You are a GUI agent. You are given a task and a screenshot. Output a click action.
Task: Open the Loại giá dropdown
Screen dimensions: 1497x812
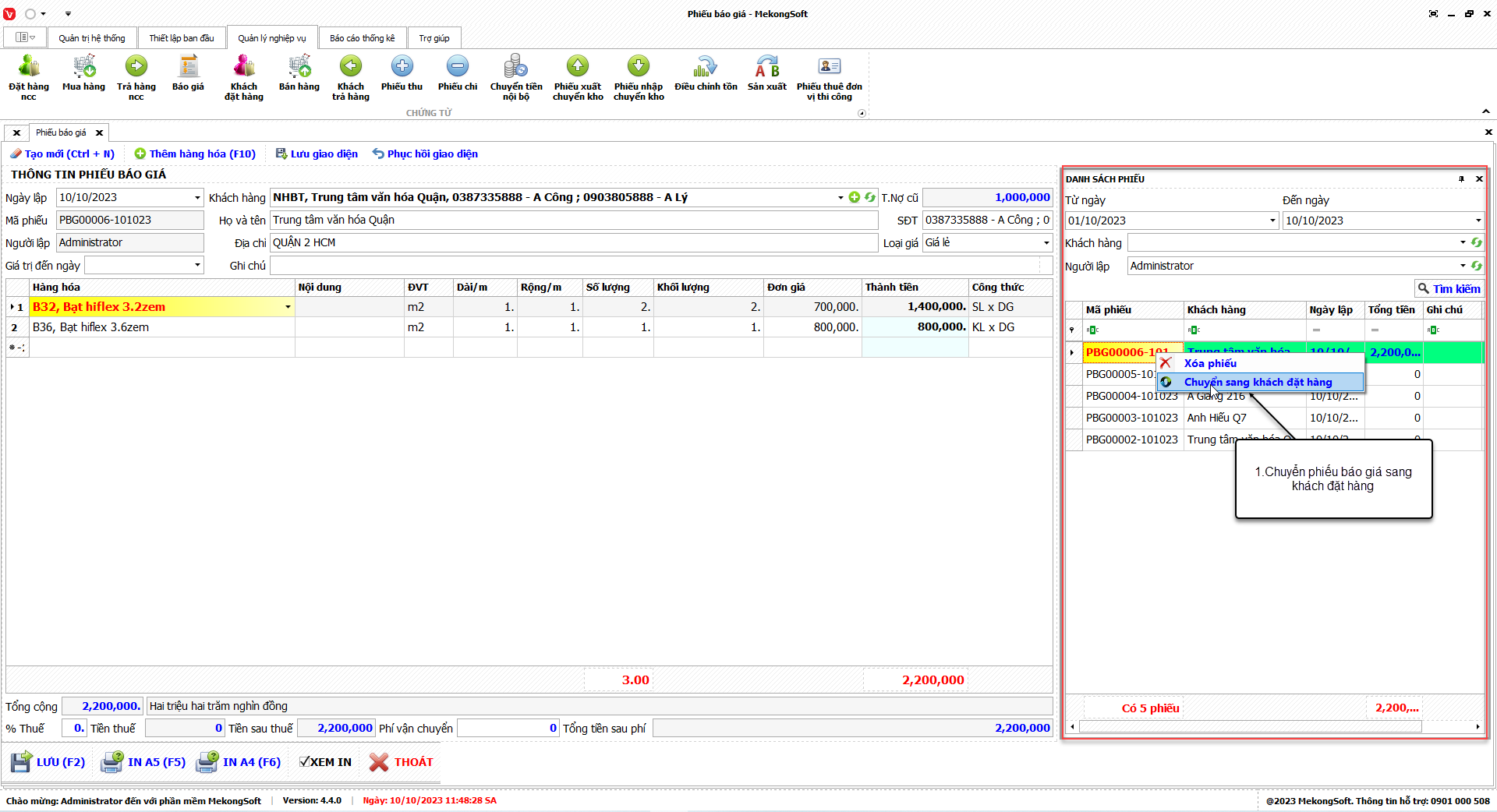tap(1046, 243)
